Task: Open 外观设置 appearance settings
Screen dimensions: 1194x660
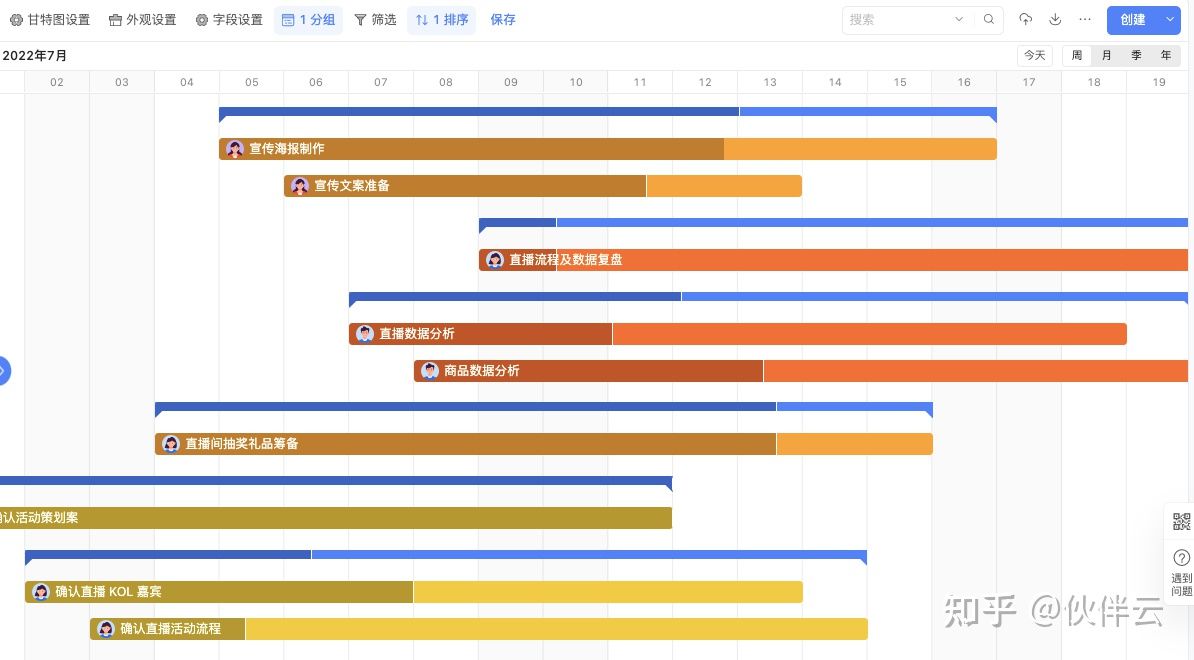Action: [142, 20]
